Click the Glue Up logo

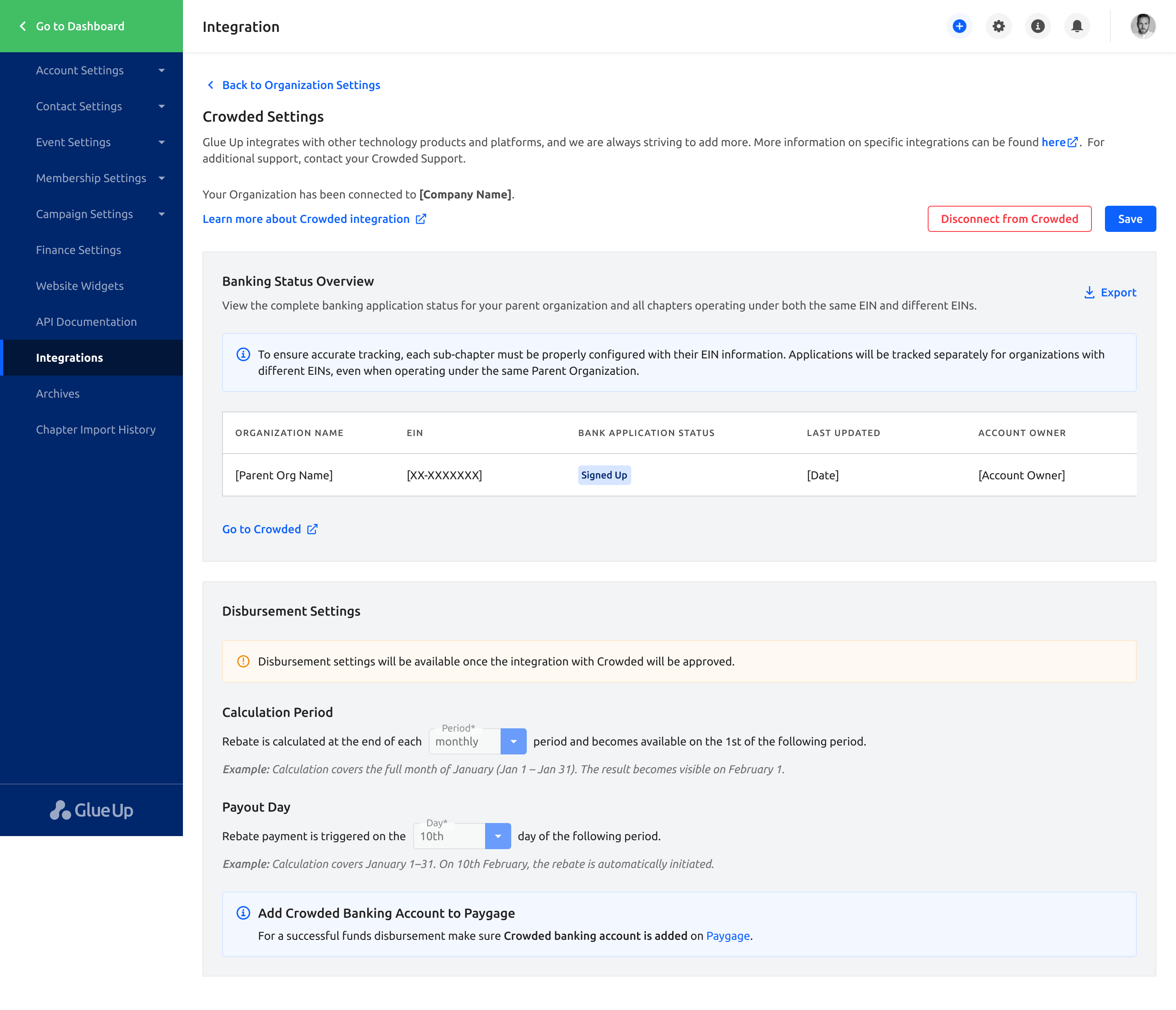[91, 810]
